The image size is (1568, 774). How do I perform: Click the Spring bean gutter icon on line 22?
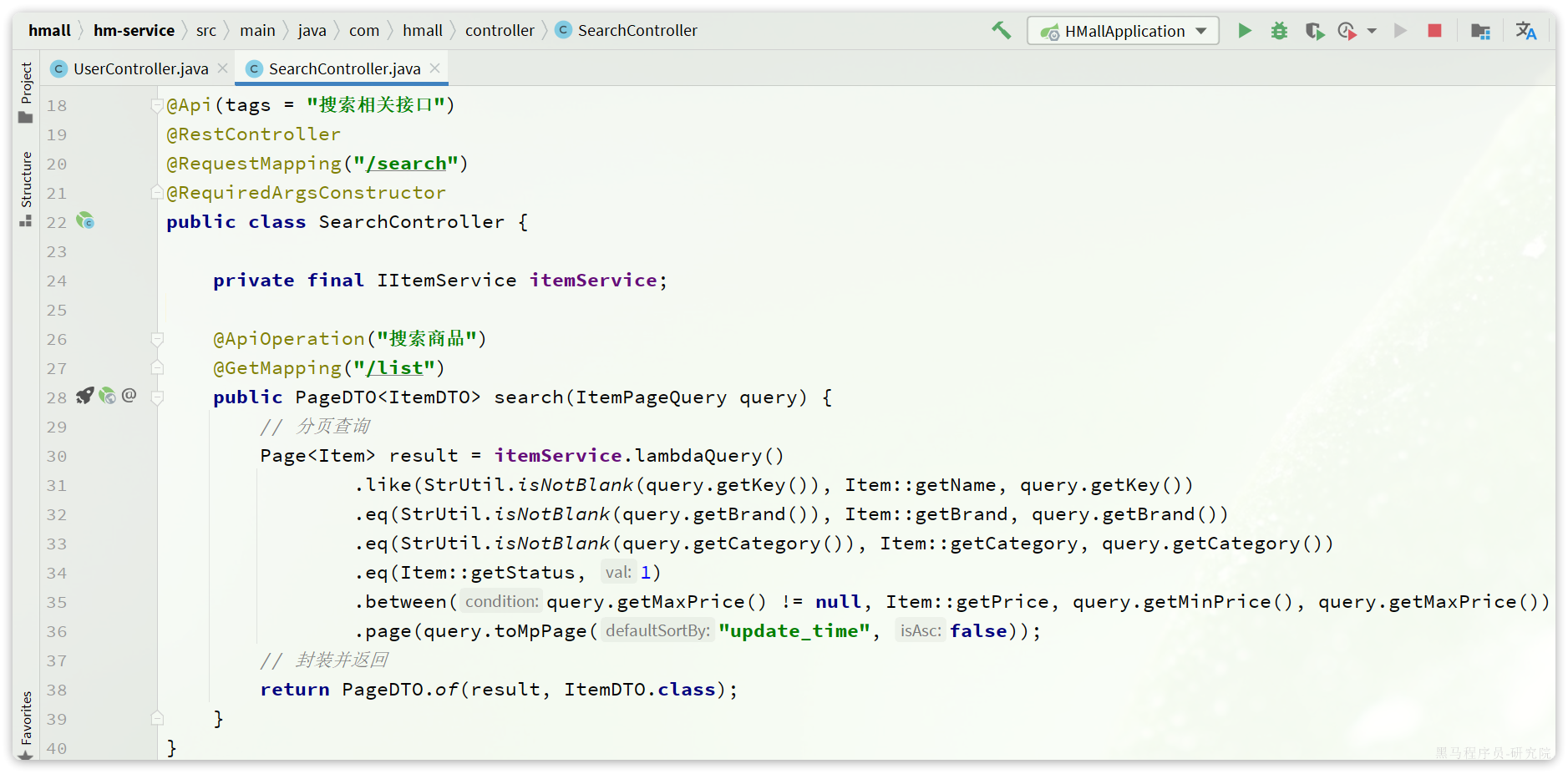tap(85, 221)
